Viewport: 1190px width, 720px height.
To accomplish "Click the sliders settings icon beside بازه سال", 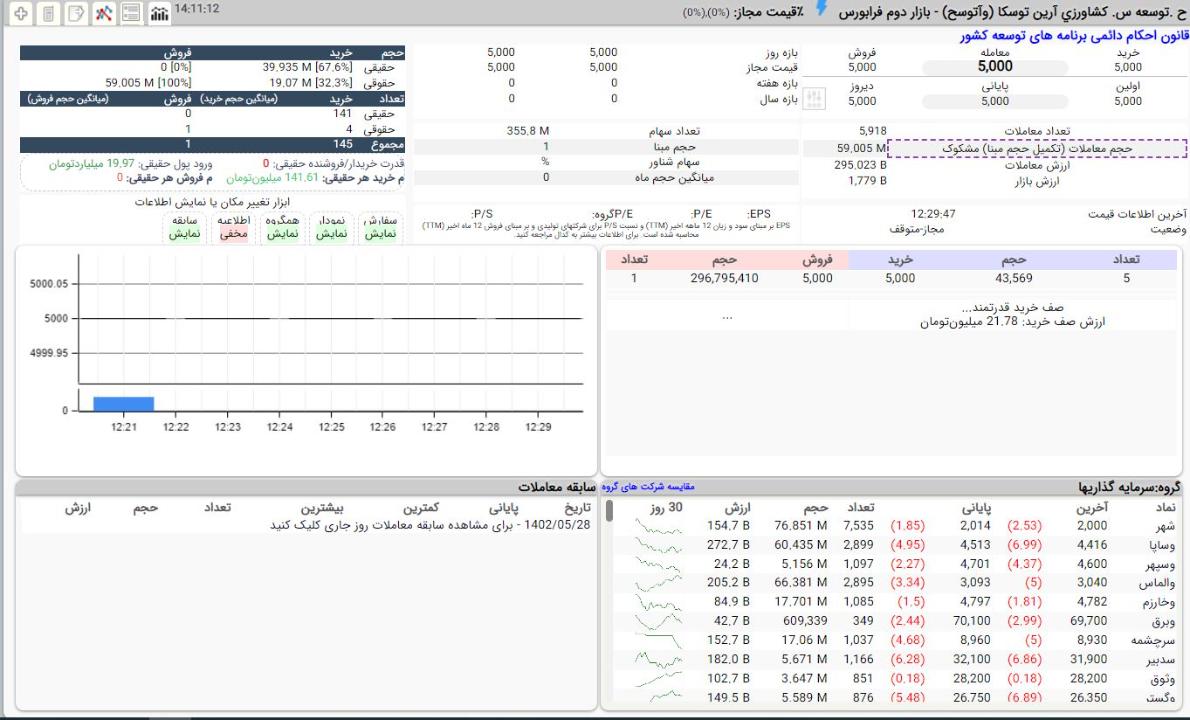I will pyautogui.click(x=815, y=99).
